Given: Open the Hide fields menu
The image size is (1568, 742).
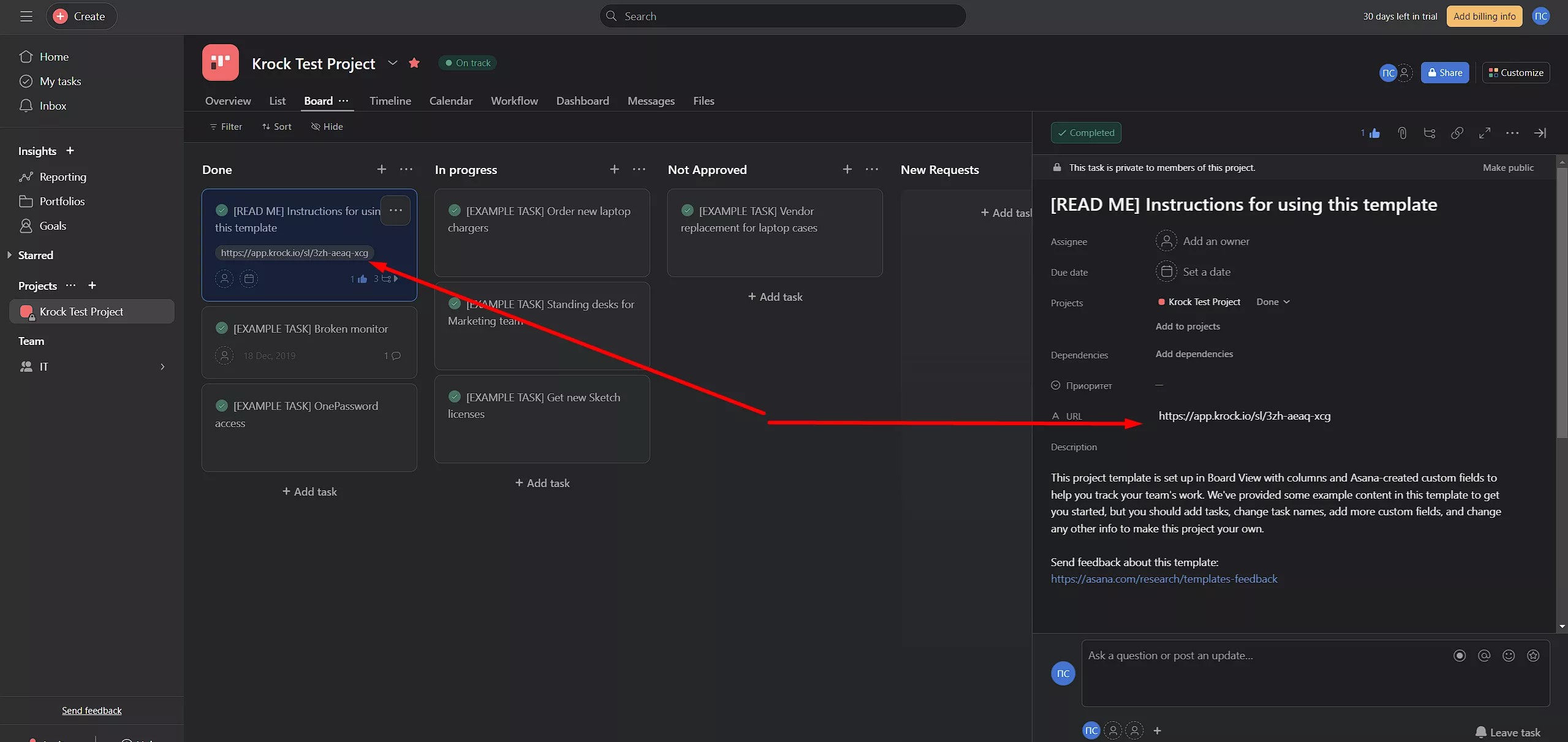Looking at the screenshot, I should (327, 127).
